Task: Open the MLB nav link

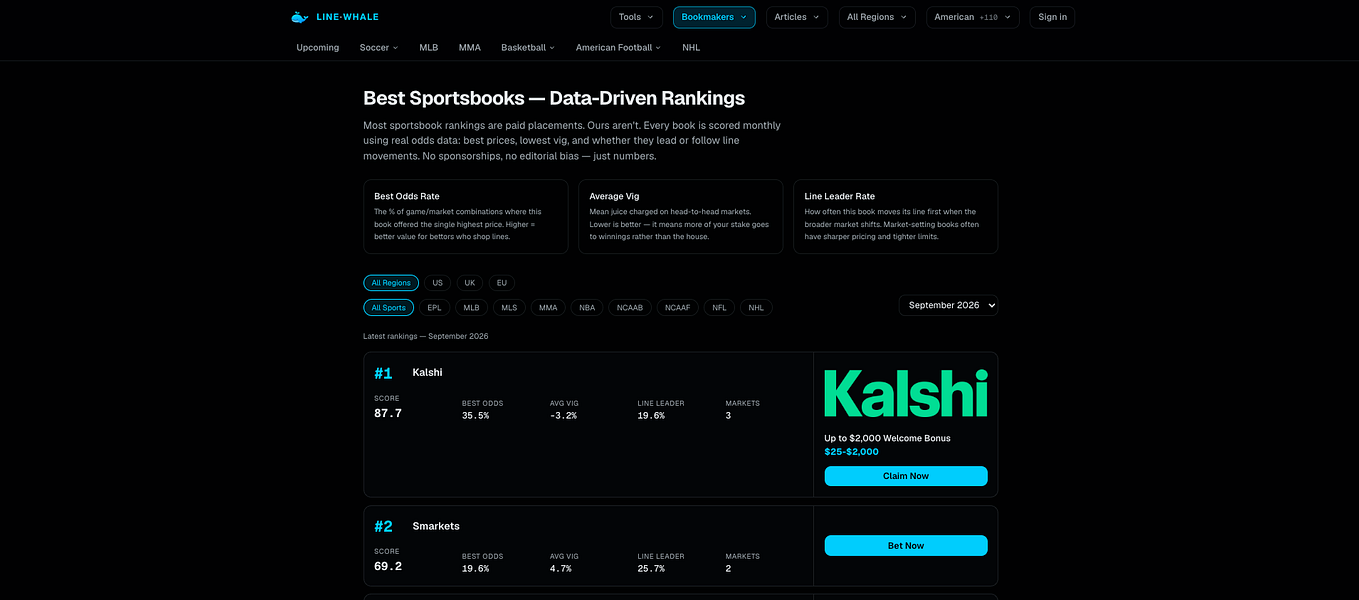Action: click(429, 47)
